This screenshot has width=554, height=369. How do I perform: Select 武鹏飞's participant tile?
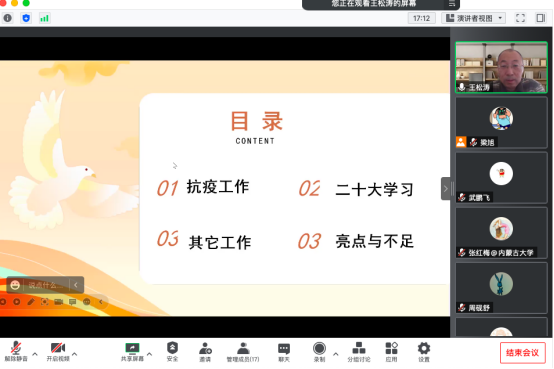click(x=501, y=178)
